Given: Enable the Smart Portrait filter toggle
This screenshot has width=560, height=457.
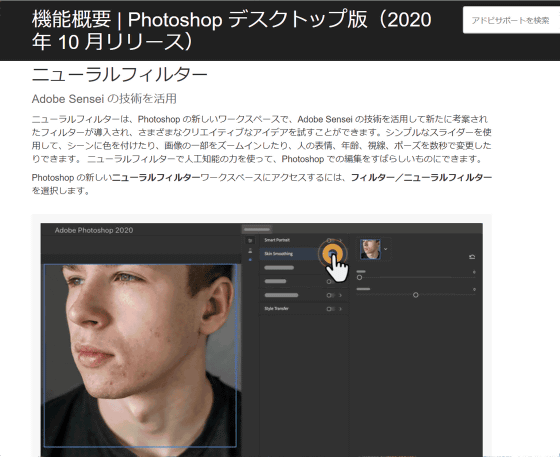Looking at the screenshot, I should point(330,240).
